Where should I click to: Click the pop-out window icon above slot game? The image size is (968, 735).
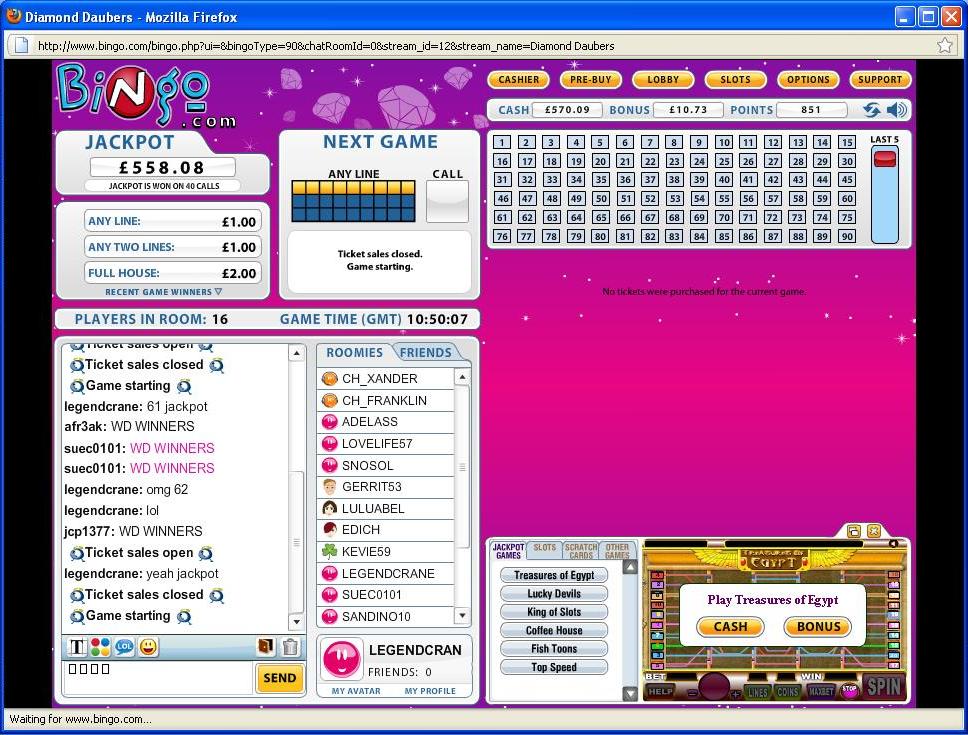(854, 531)
